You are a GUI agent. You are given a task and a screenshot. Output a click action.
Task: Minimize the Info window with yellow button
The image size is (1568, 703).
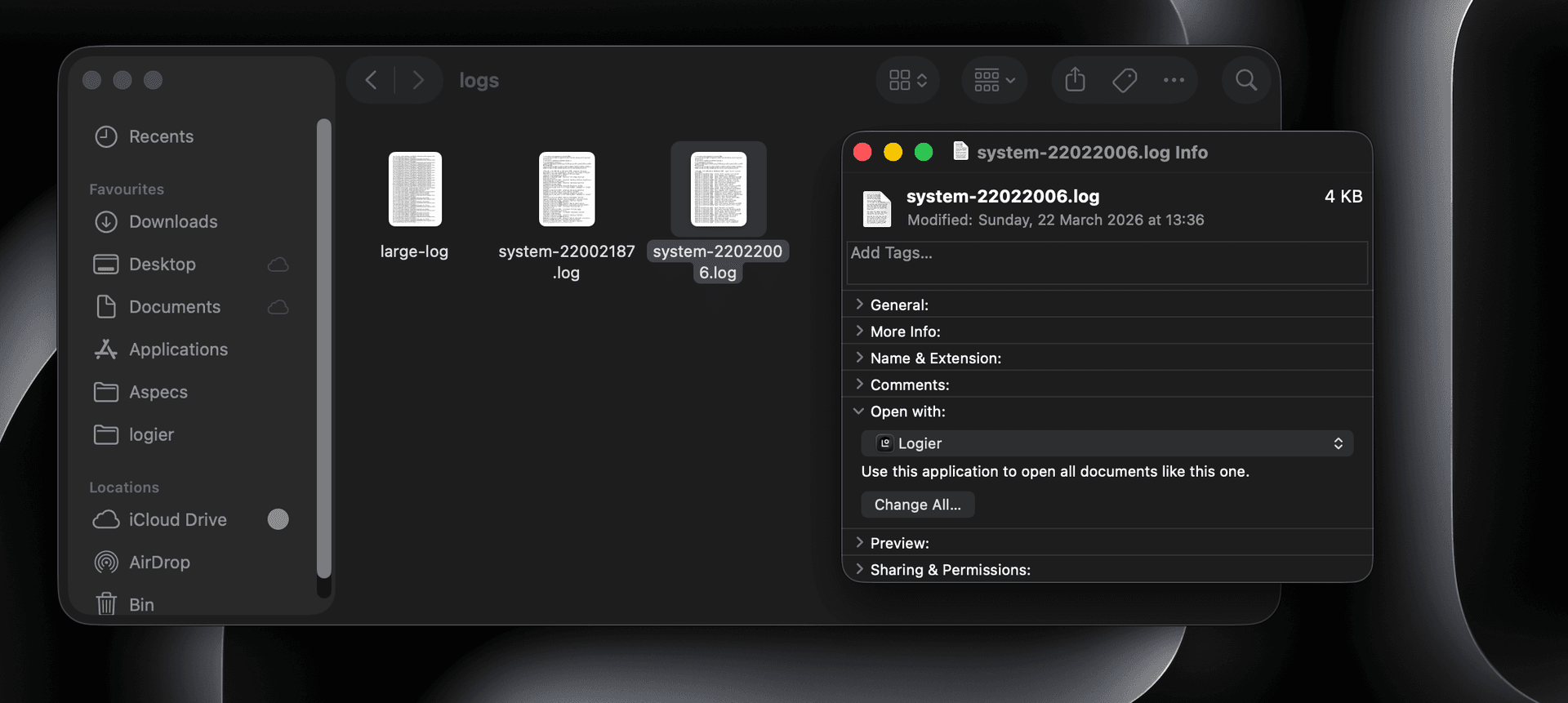(x=893, y=152)
